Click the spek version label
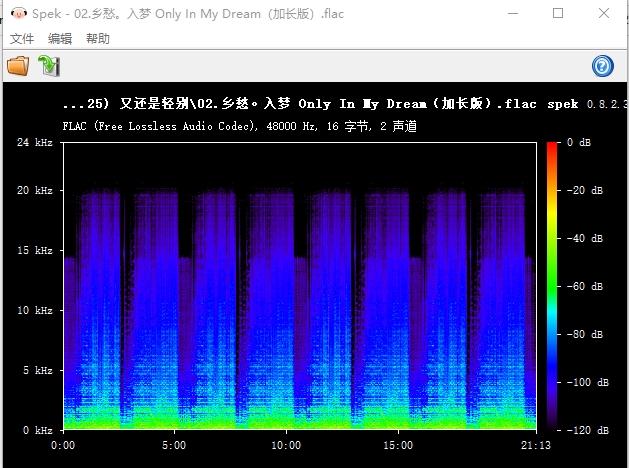 pos(587,104)
